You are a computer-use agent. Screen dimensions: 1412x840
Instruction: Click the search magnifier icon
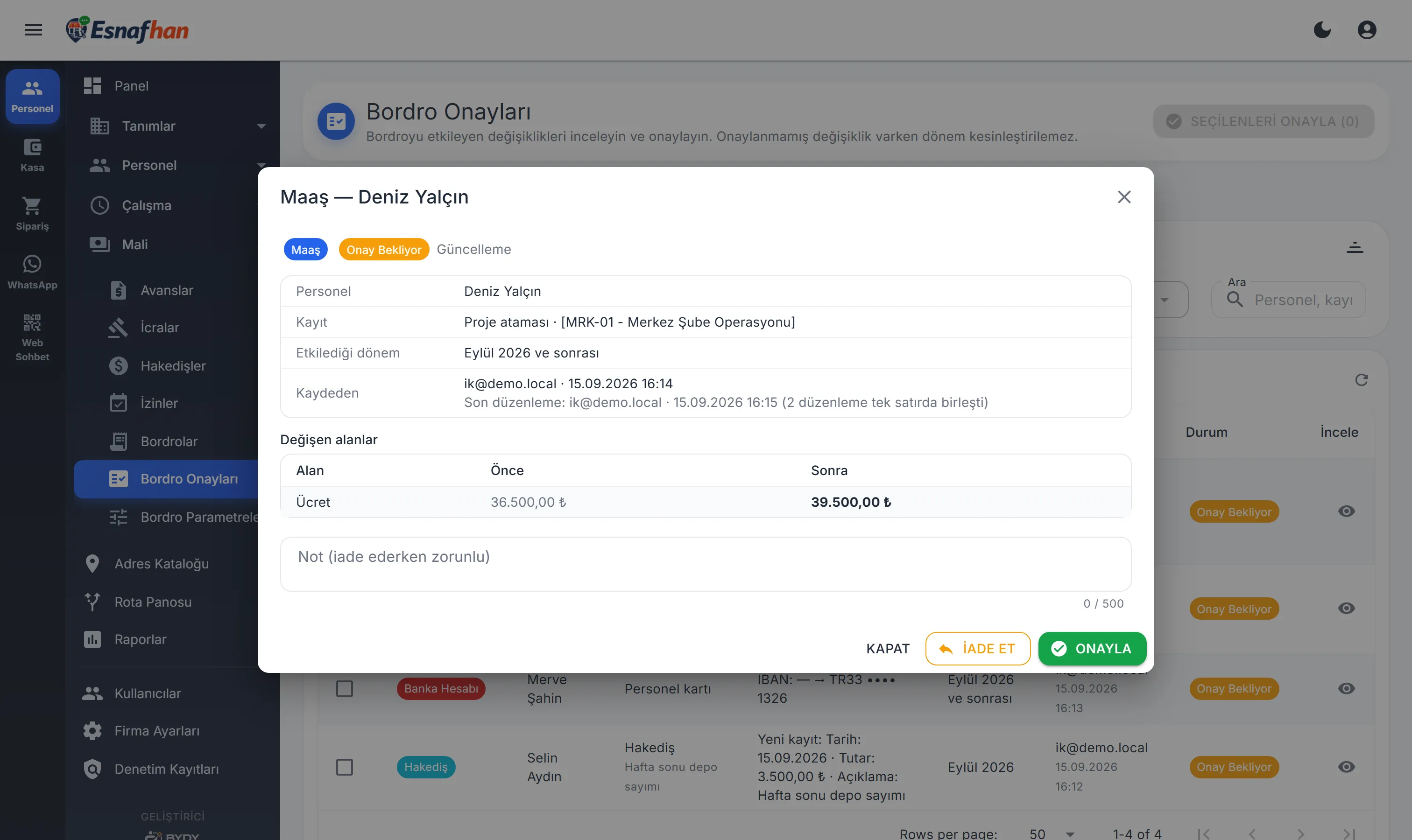click(1235, 300)
